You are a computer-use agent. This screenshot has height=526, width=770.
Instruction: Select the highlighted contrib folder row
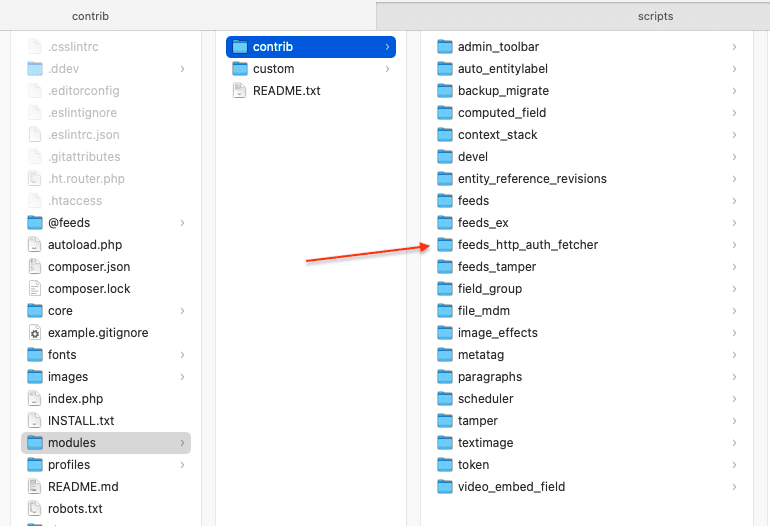[x=310, y=47]
